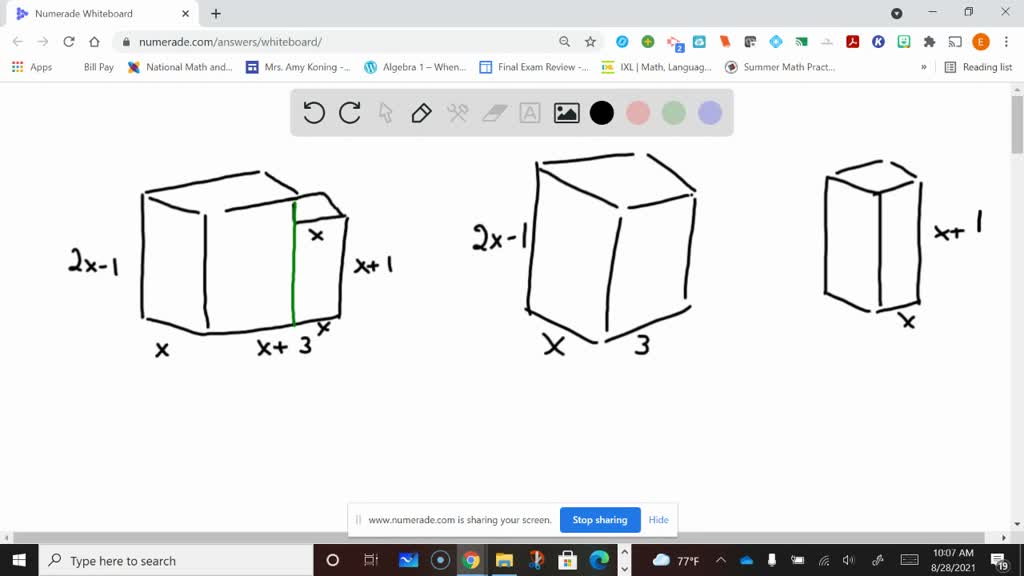The width and height of the screenshot is (1024, 576).
Task: Select the green pen color swatch
Action: click(x=673, y=113)
